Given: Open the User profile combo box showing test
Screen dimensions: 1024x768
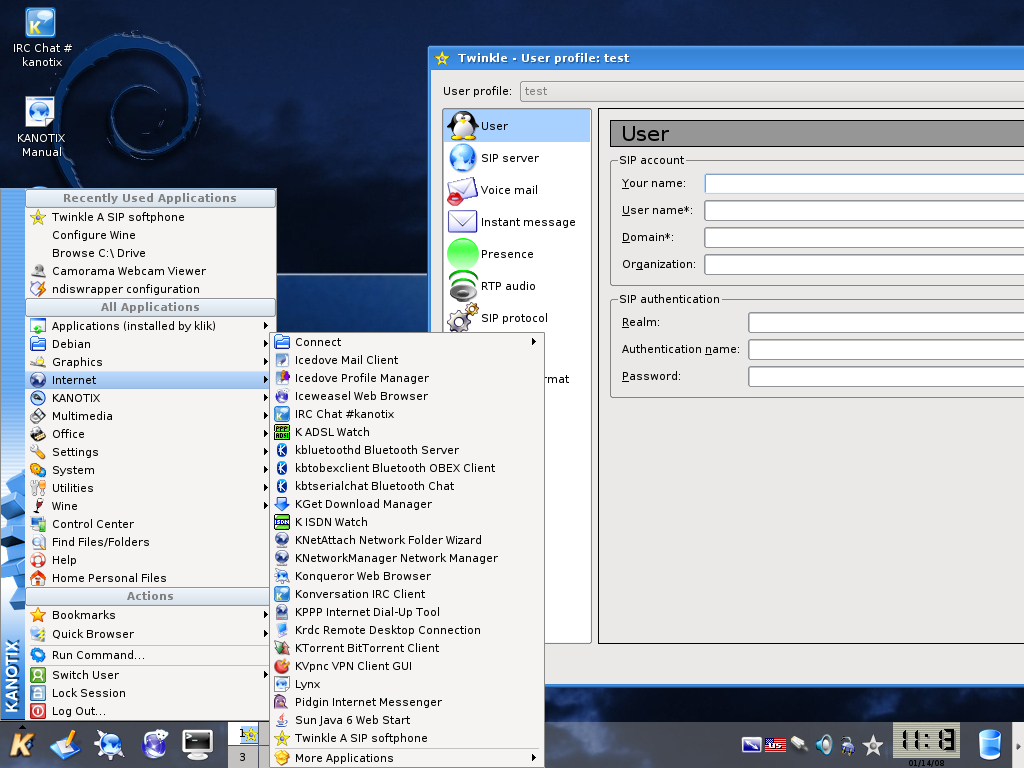Looking at the screenshot, I should 772,91.
